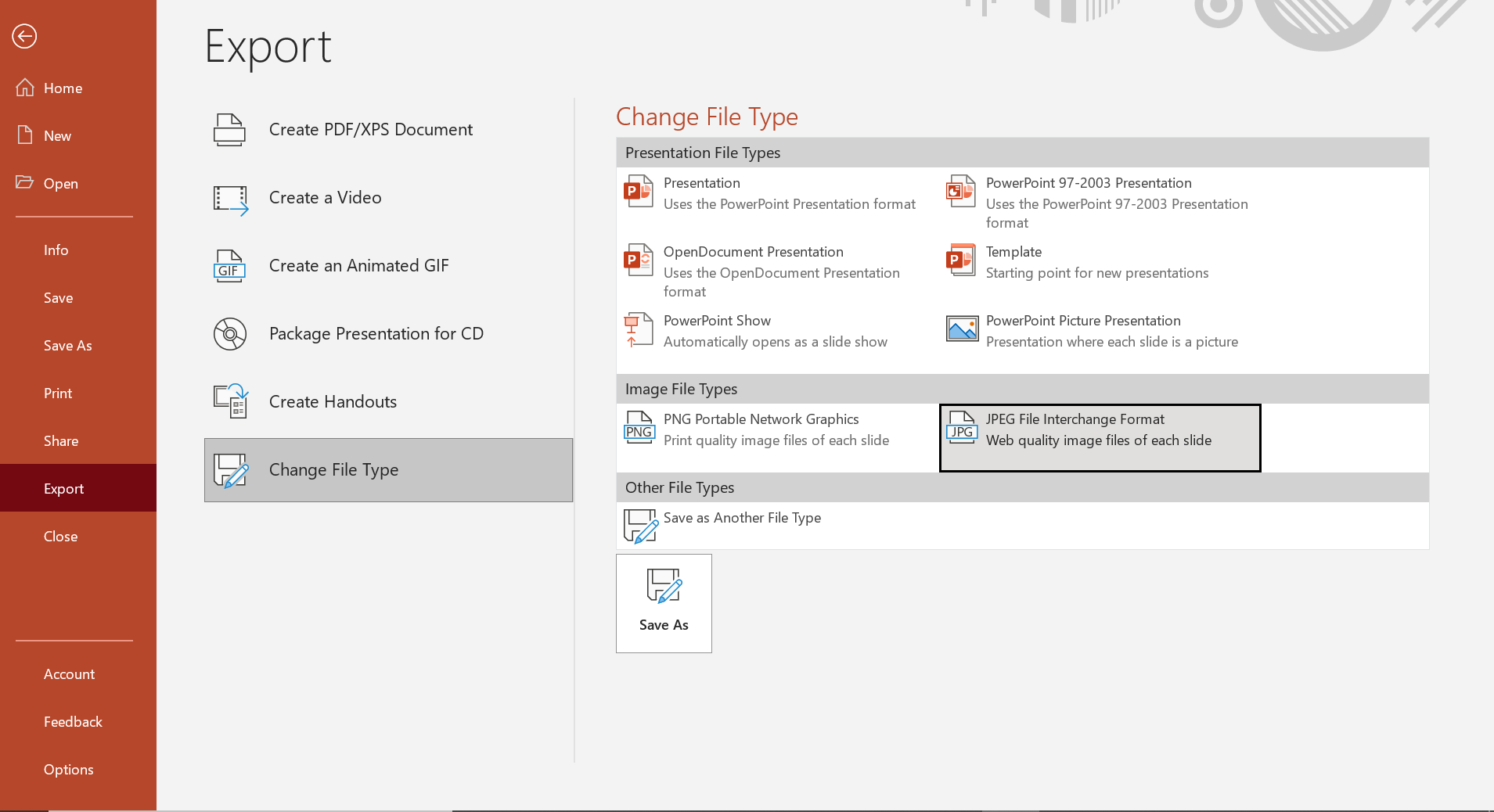Click the Animated GIF icon
The height and width of the screenshot is (812, 1494).
pyautogui.click(x=229, y=266)
